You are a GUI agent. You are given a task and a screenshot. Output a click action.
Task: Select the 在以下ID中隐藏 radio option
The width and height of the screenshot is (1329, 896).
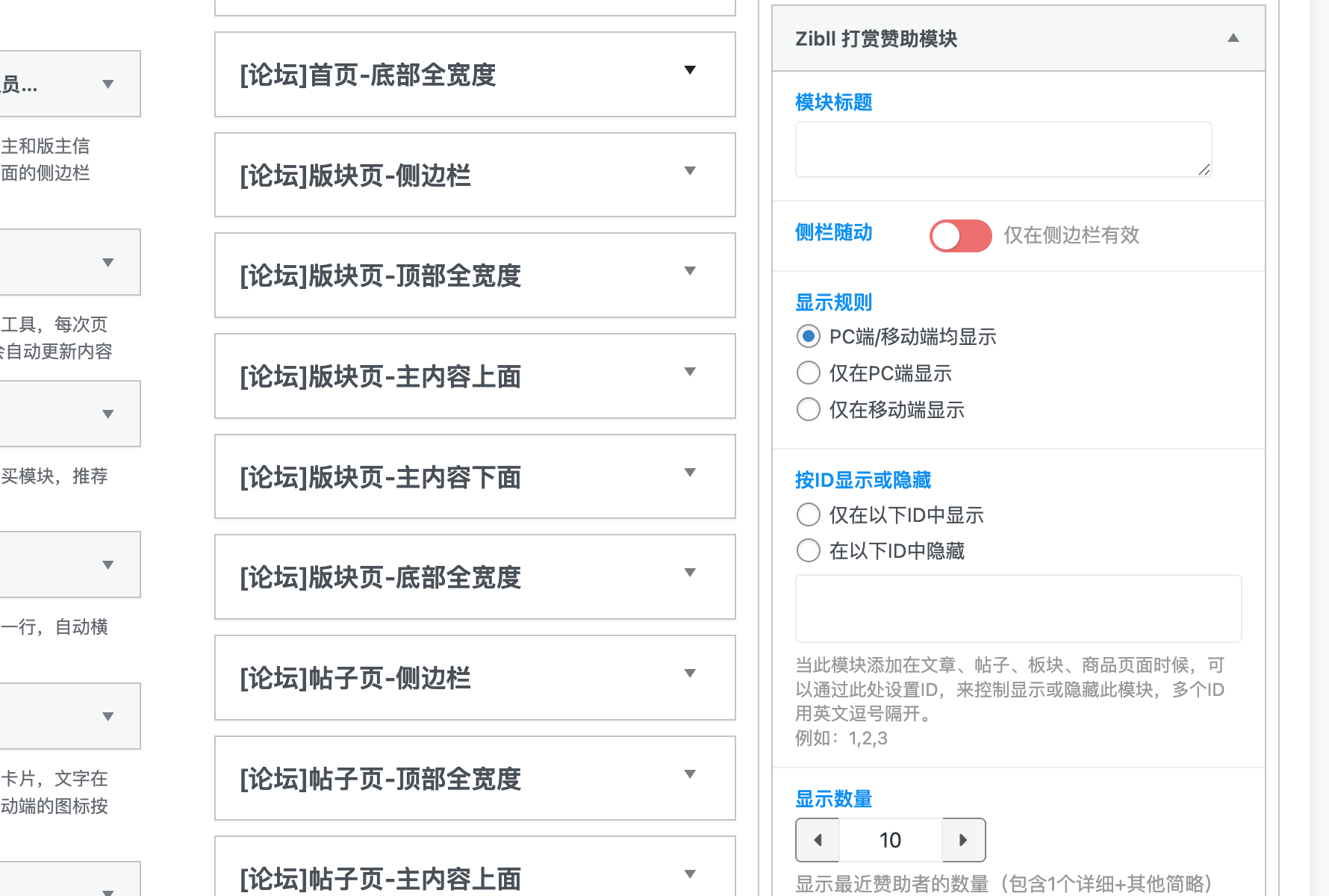coord(808,550)
